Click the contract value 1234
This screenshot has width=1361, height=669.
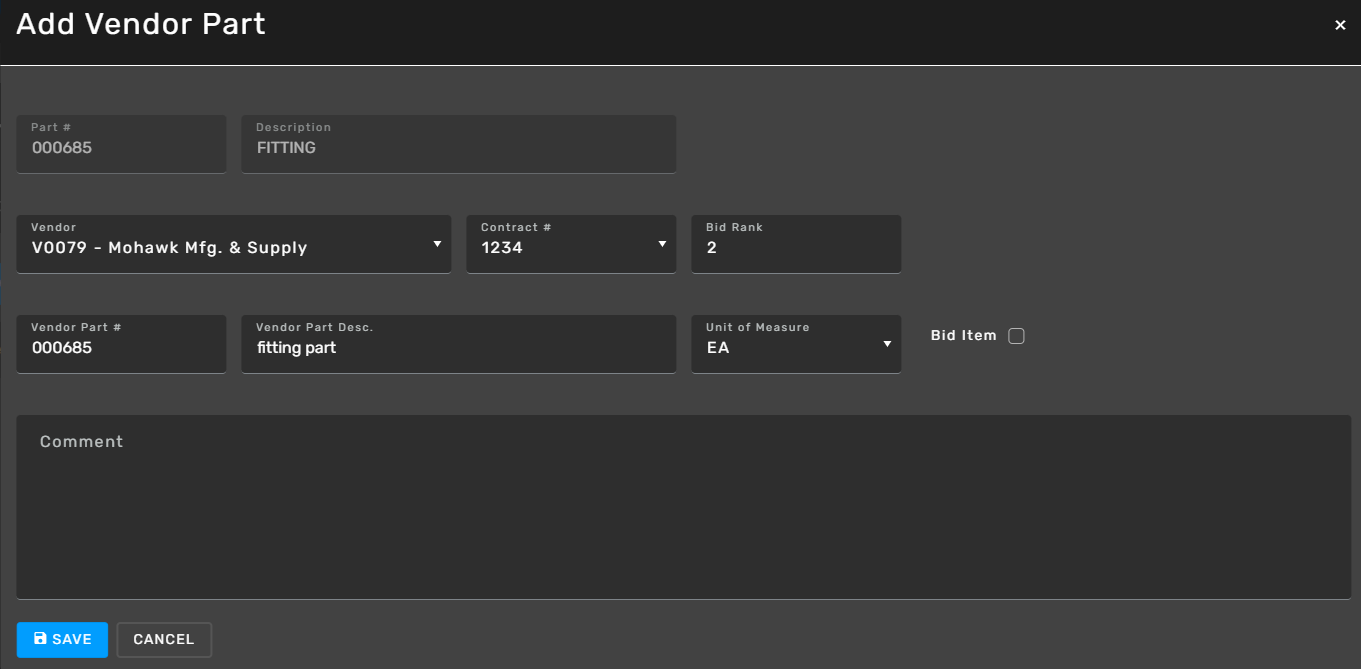(x=502, y=248)
